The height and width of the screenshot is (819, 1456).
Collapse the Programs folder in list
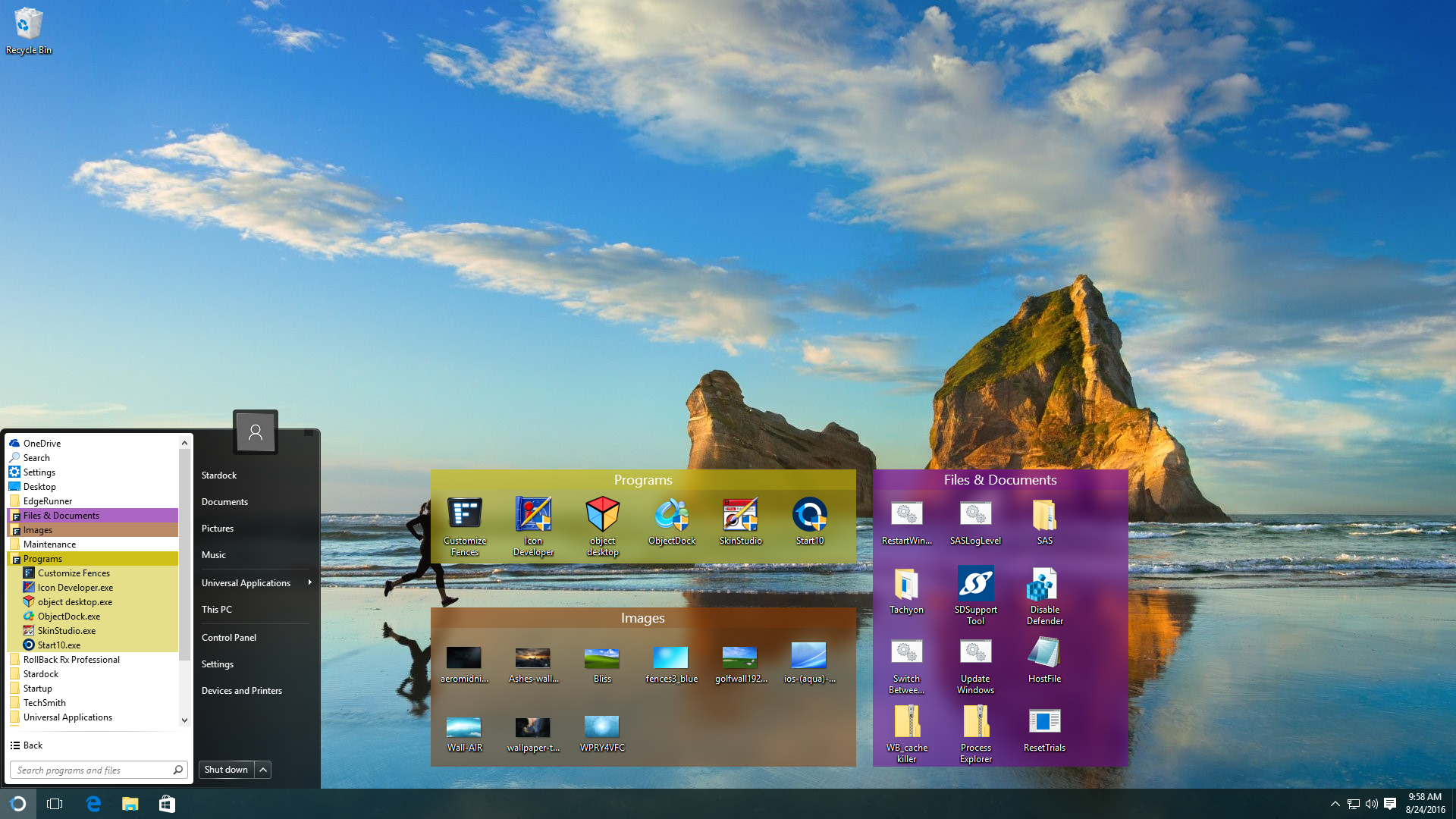[42, 559]
